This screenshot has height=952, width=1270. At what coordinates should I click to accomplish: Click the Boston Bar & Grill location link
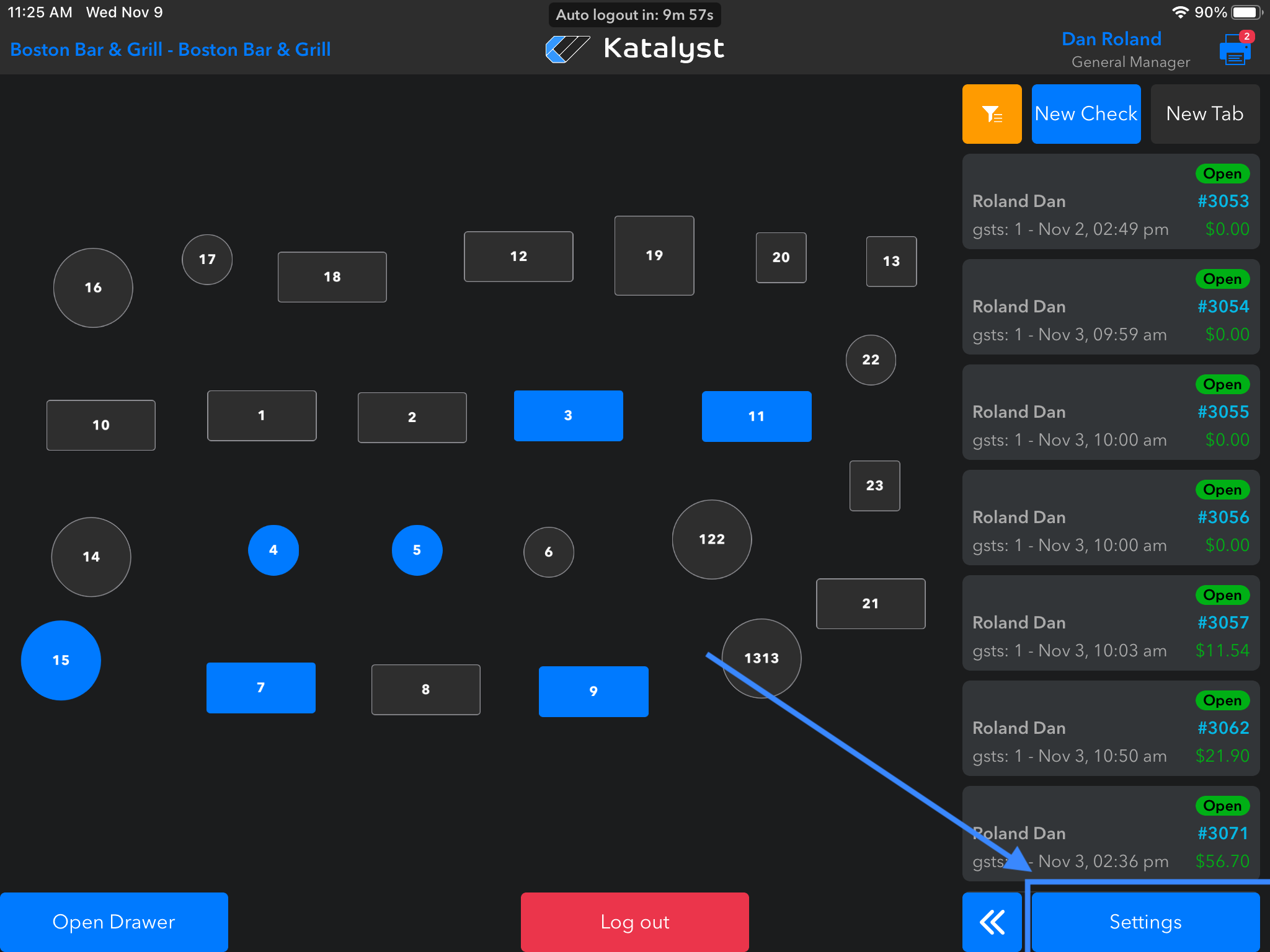pyautogui.click(x=171, y=50)
